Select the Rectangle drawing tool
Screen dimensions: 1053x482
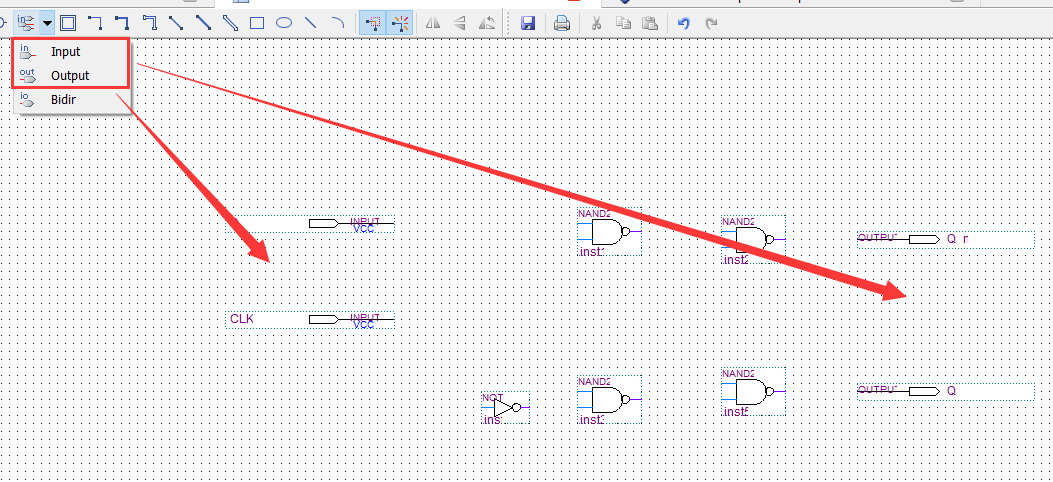coord(257,23)
